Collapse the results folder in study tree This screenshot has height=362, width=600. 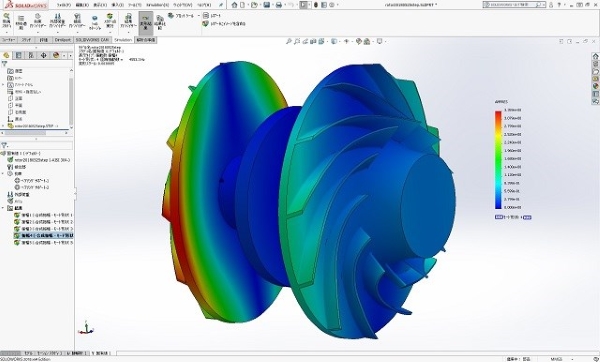[x=3, y=208]
